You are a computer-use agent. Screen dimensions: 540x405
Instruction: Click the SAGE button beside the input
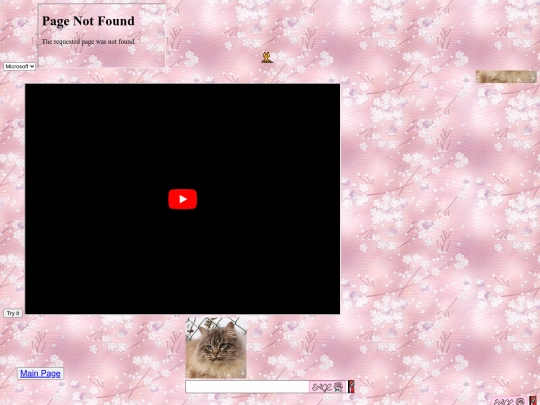[328, 387]
